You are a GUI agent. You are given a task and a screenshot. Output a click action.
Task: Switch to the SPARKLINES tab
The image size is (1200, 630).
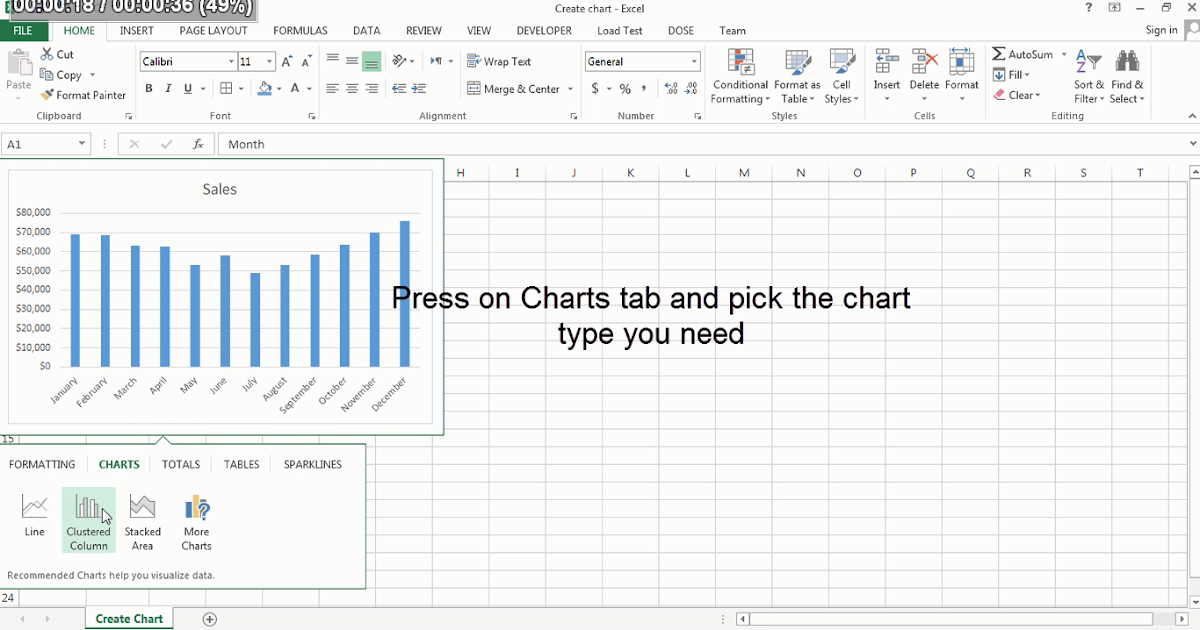pyautogui.click(x=314, y=464)
